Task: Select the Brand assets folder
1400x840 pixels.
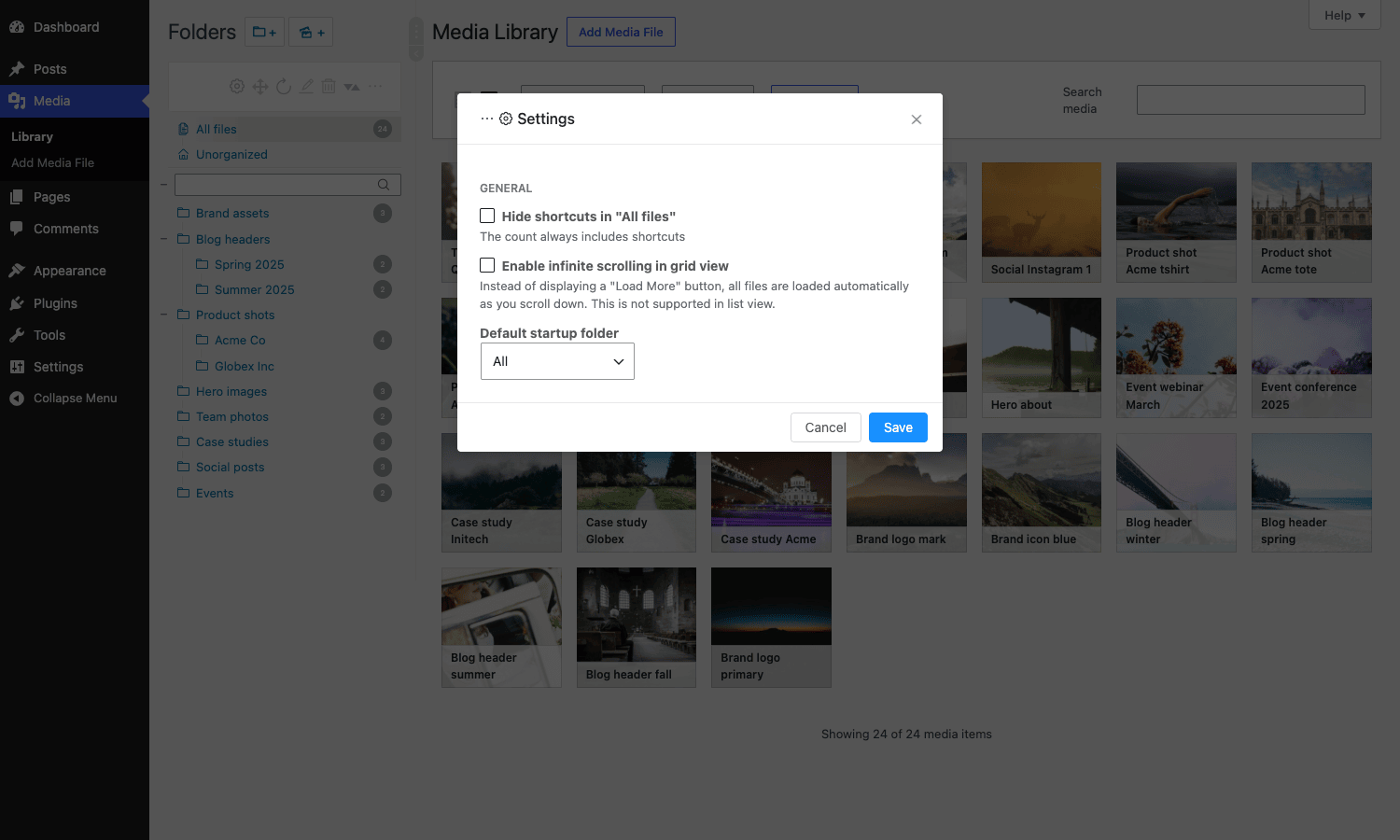Action: pos(285,213)
